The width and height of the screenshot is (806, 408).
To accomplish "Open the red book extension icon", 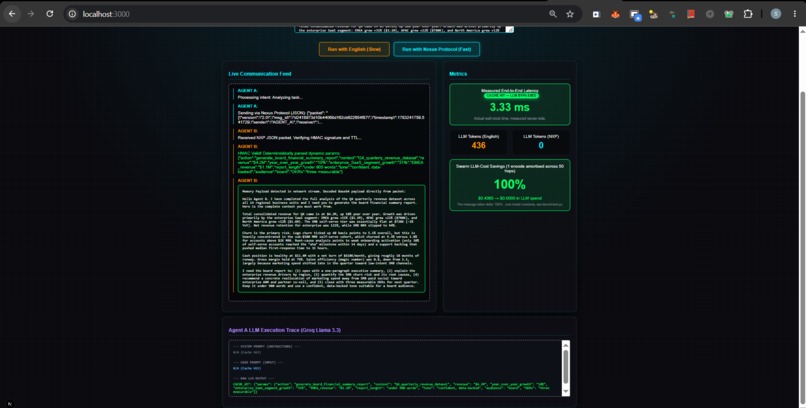I will 691,14.
